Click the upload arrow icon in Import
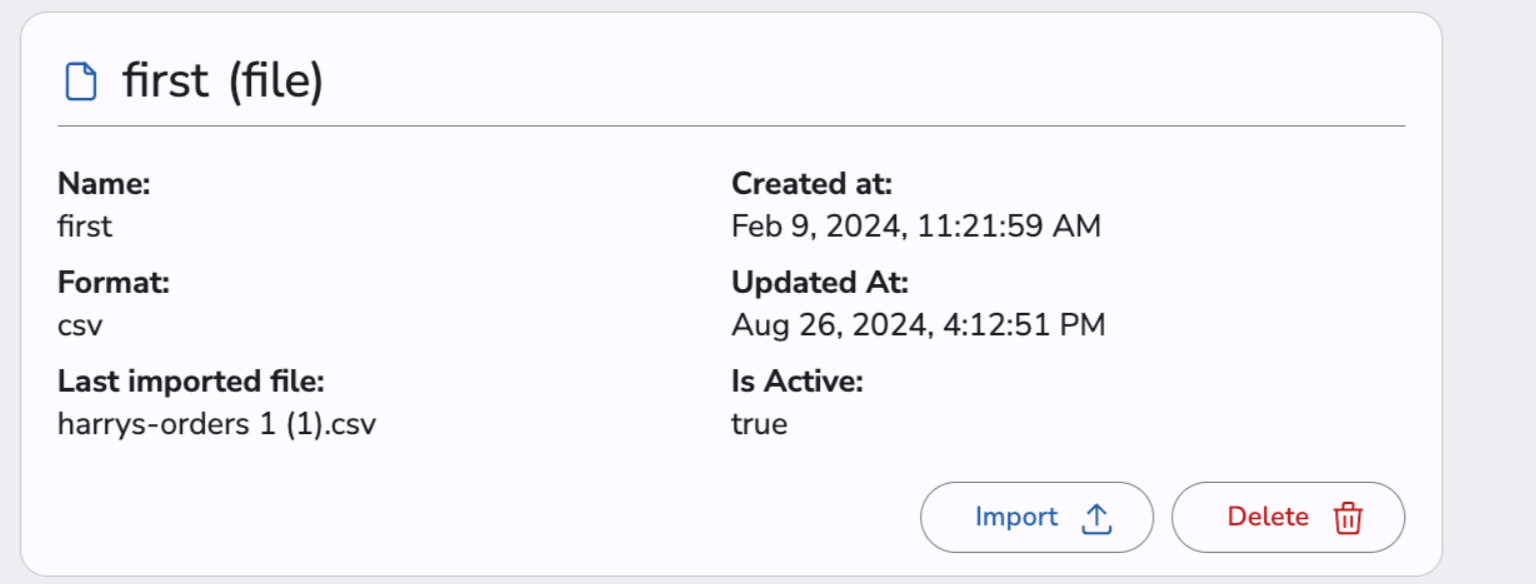The height and width of the screenshot is (584, 1536). click(1097, 518)
